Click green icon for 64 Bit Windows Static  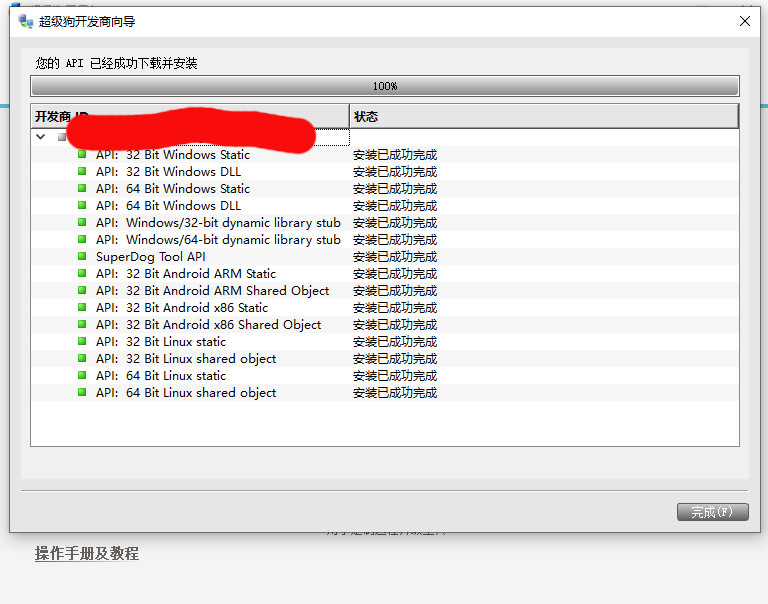[x=82, y=188]
